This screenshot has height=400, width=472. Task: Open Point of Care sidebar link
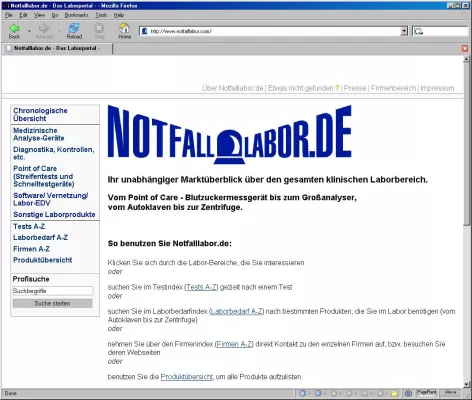coord(44,176)
